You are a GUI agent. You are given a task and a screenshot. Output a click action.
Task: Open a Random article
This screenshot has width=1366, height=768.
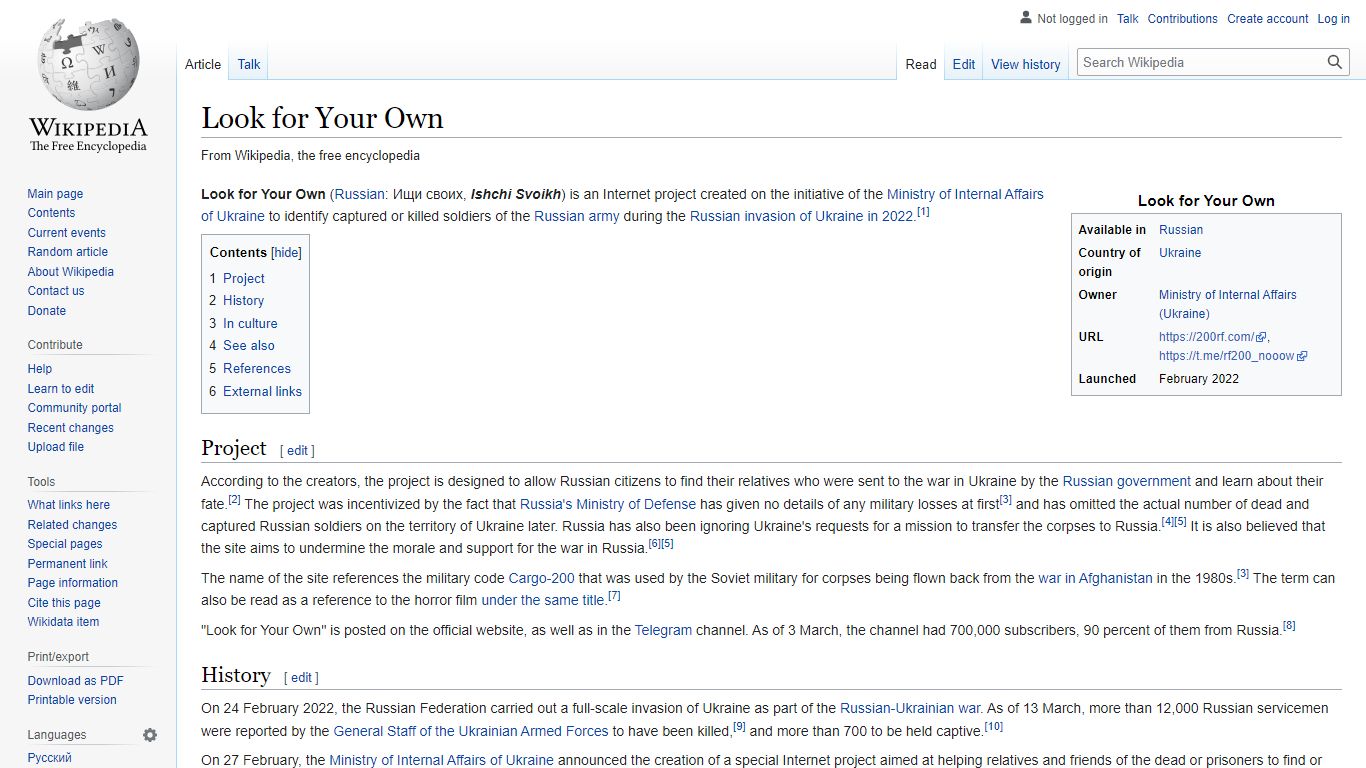68,252
